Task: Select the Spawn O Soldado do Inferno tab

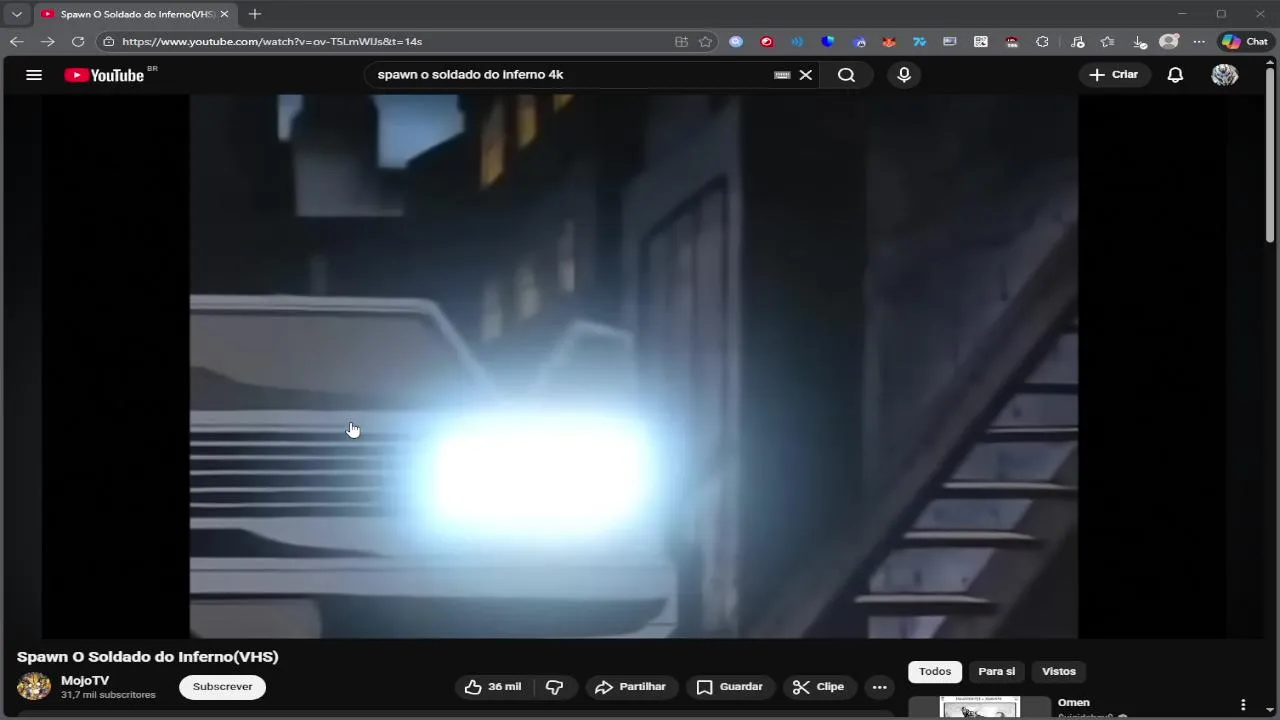Action: [x=135, y=14]
